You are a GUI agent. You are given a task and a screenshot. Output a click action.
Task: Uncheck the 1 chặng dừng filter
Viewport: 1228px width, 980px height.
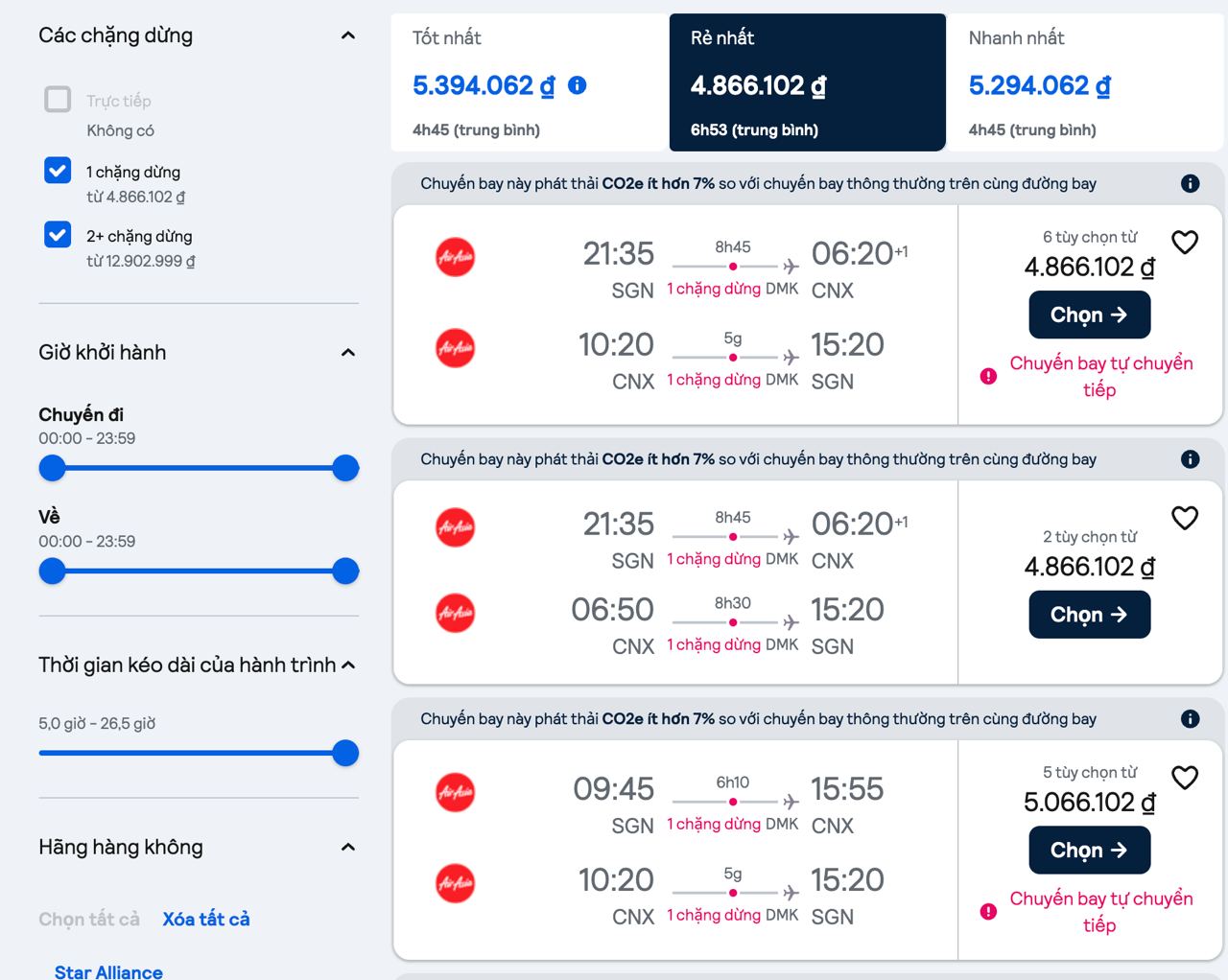58,171
